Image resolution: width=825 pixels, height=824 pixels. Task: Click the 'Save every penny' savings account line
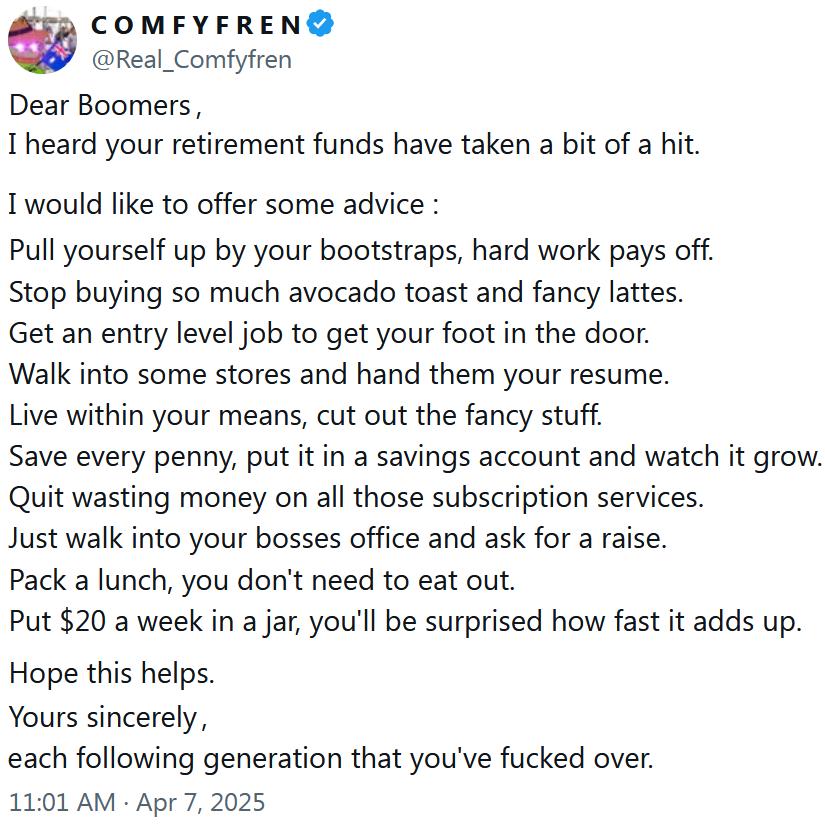tap(415, 457)
